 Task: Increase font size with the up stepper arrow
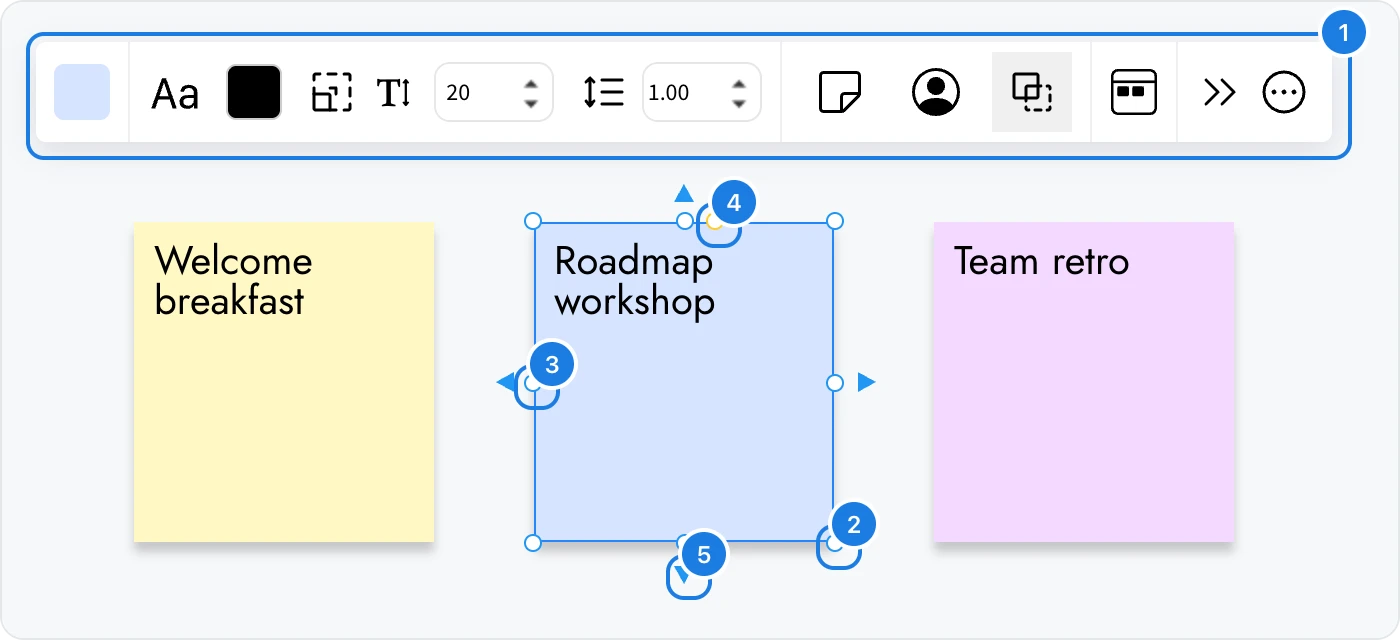(x=532, y=83)
